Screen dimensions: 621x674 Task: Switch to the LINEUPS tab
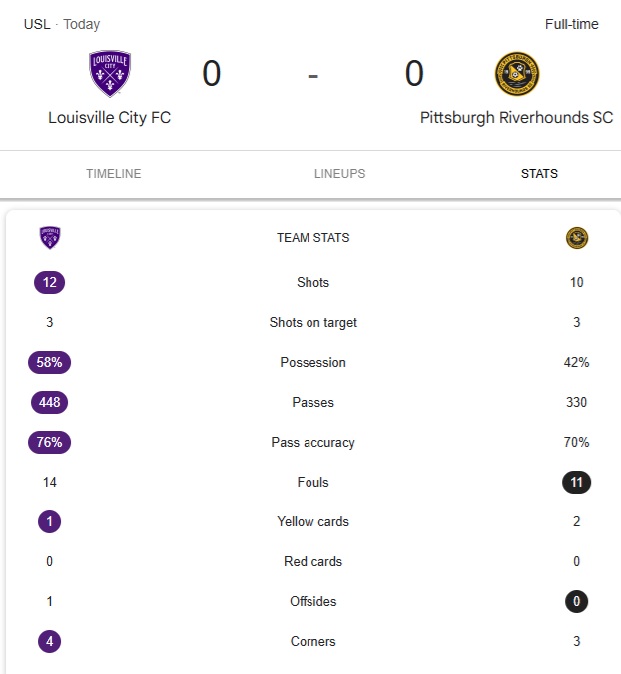tap(339, 174)
